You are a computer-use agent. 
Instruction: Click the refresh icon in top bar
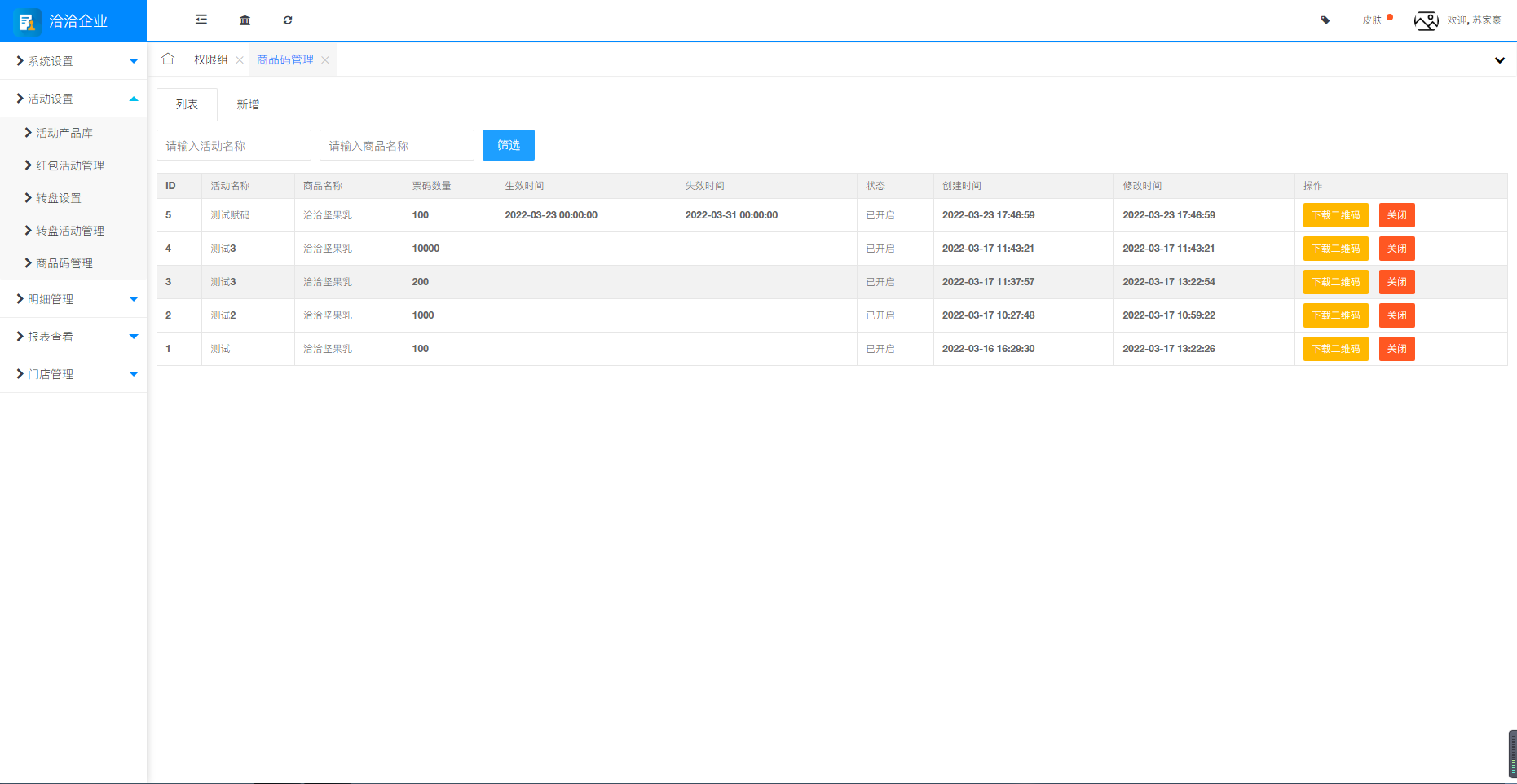pos(288,20)
